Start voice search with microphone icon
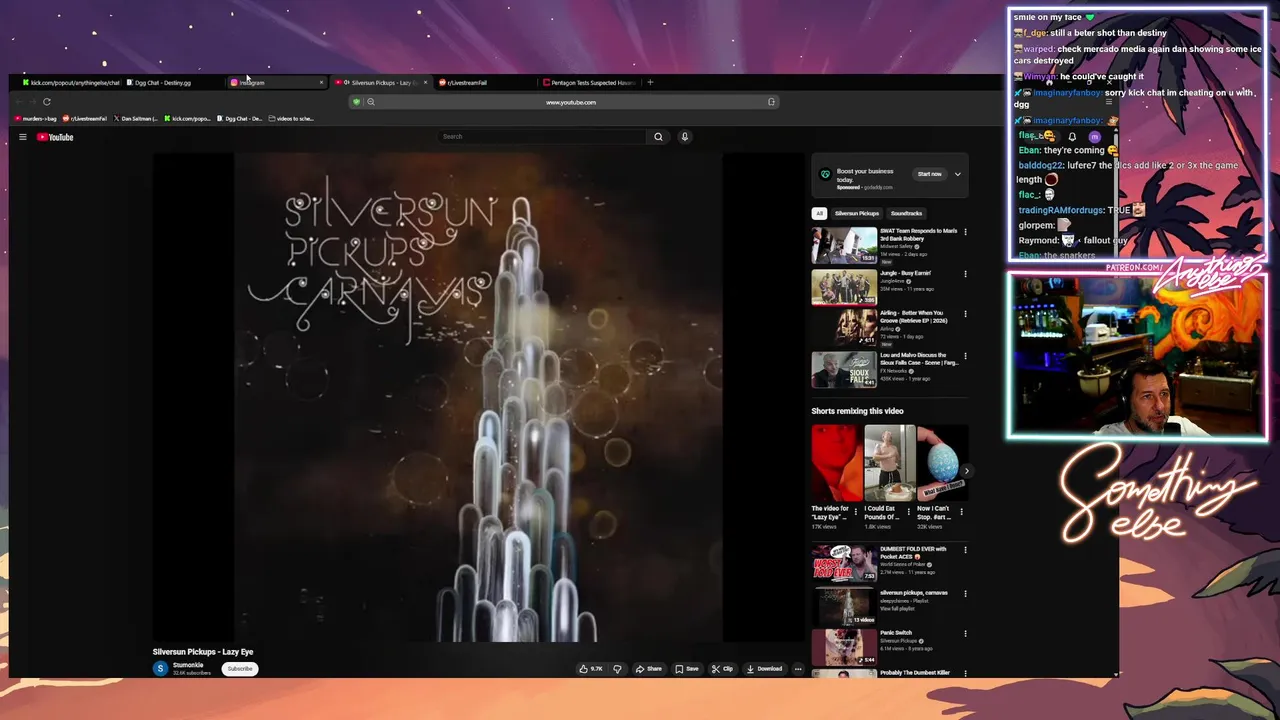1280x720 pixels. pyautogui.click(x=685, y=136)
